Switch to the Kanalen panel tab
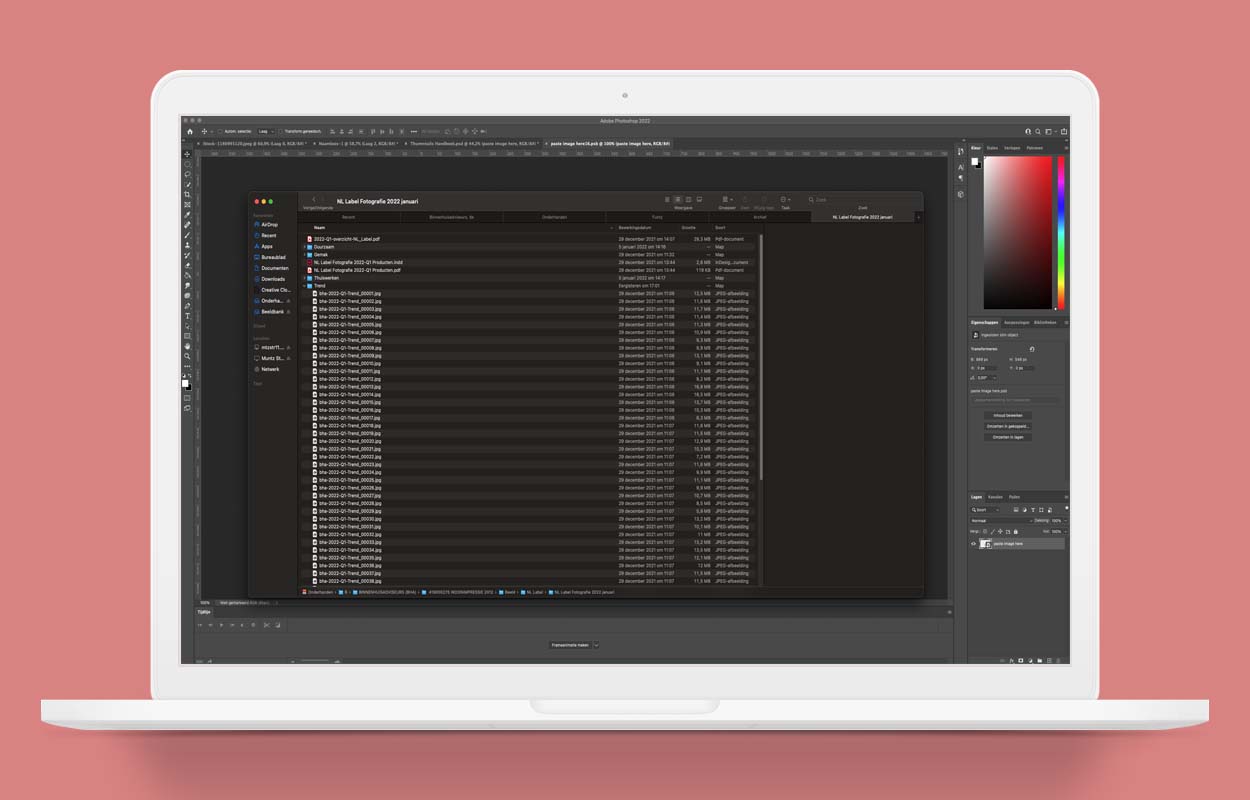This screenshot has height=800, width=1250. coord(995,497)
